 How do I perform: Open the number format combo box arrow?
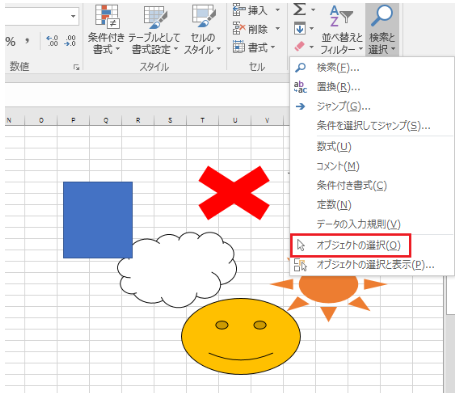click(73, 16)
